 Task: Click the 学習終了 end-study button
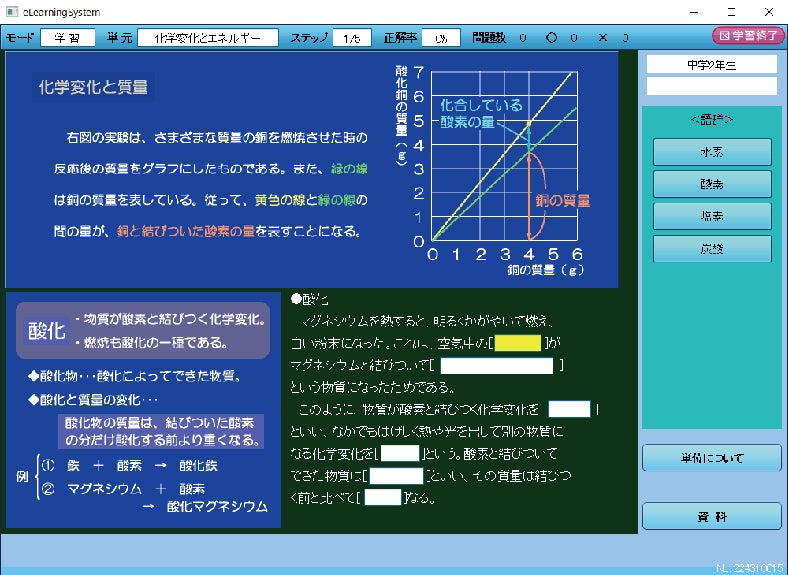[748, 36]
